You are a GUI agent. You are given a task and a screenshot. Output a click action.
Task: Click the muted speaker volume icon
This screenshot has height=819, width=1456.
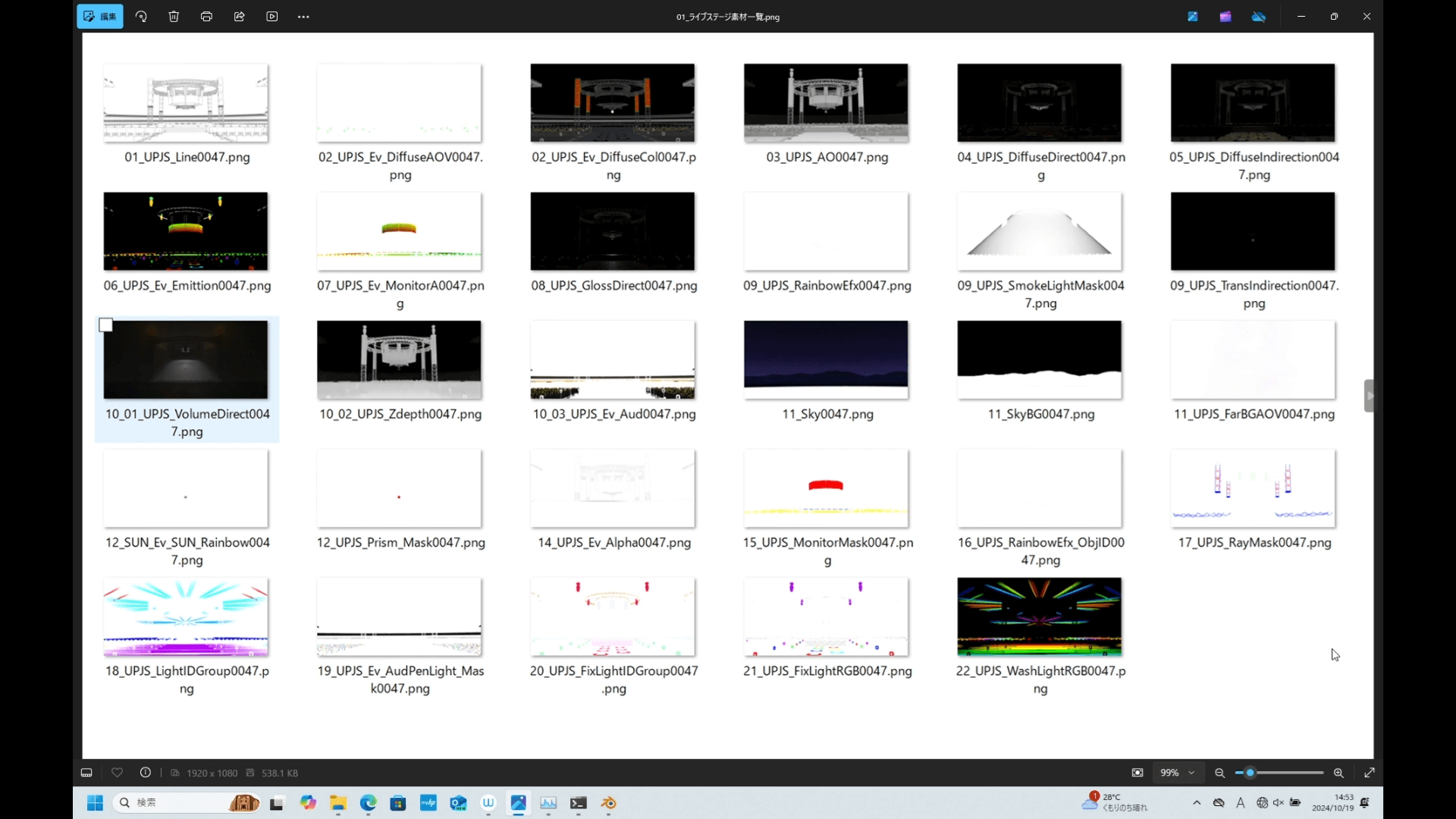(x=1279, y=802)
